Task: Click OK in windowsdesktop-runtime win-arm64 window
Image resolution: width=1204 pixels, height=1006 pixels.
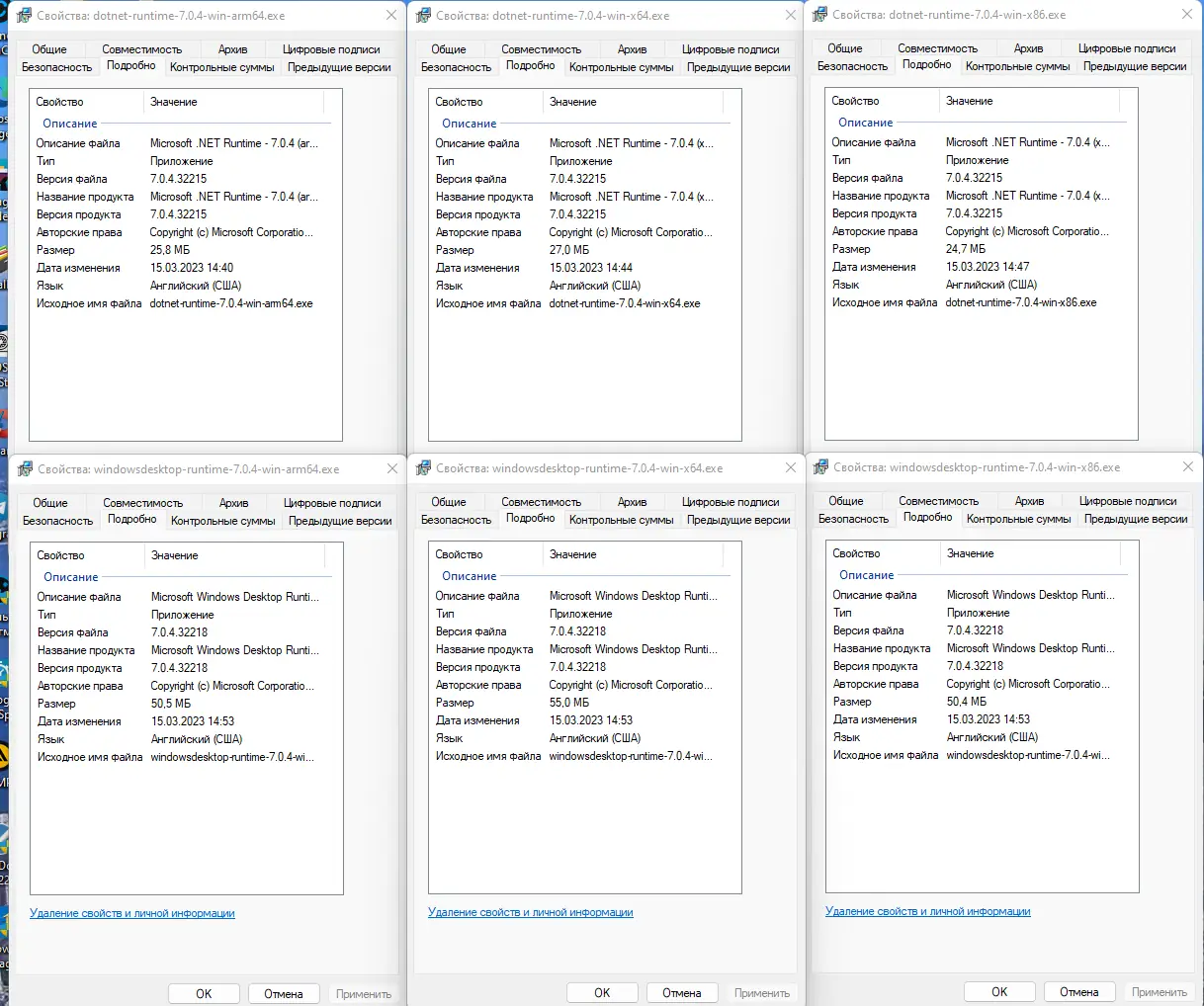Action: click(x=204, y=994)
